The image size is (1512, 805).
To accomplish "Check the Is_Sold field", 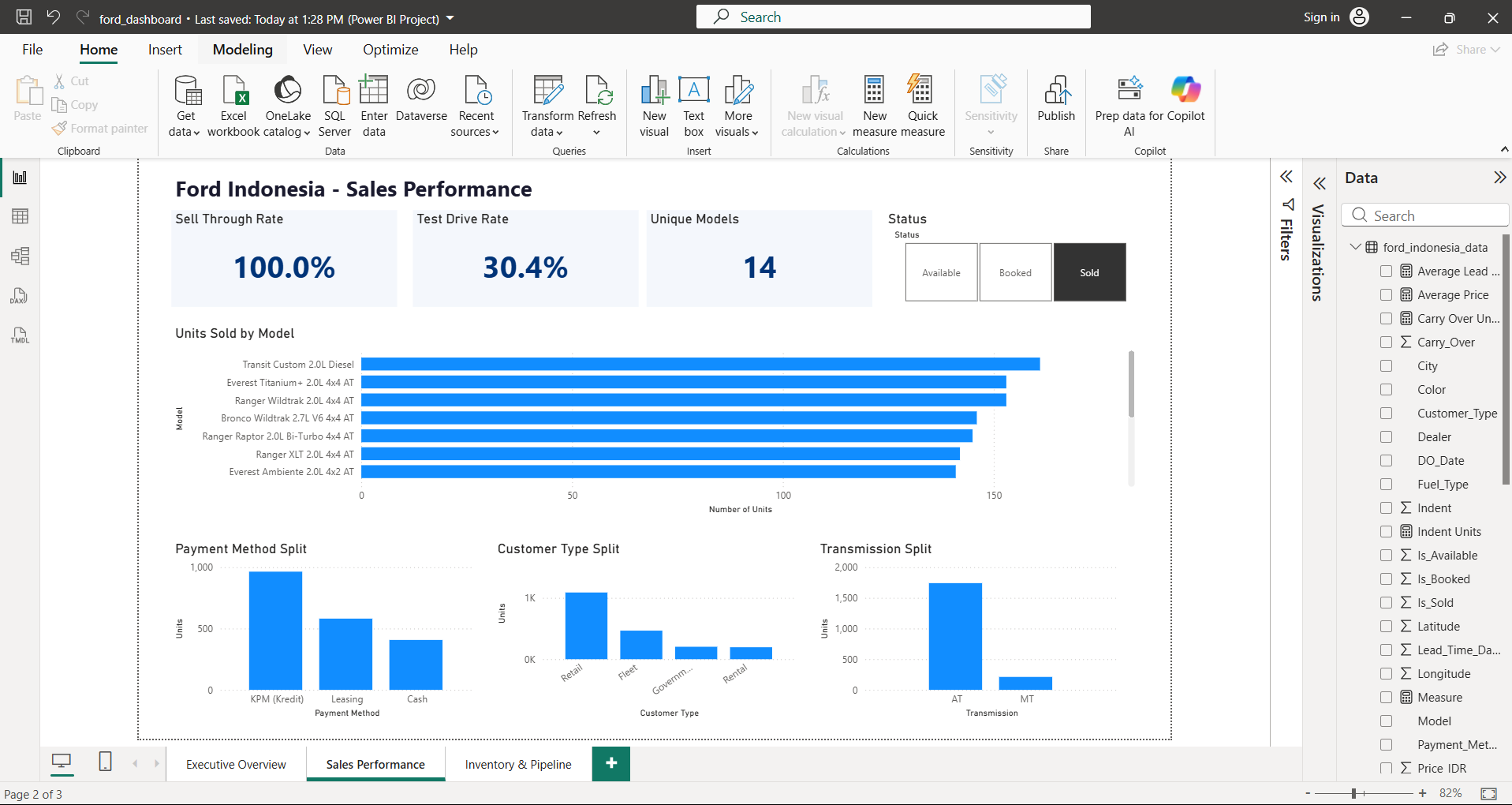I will 1386,602.
